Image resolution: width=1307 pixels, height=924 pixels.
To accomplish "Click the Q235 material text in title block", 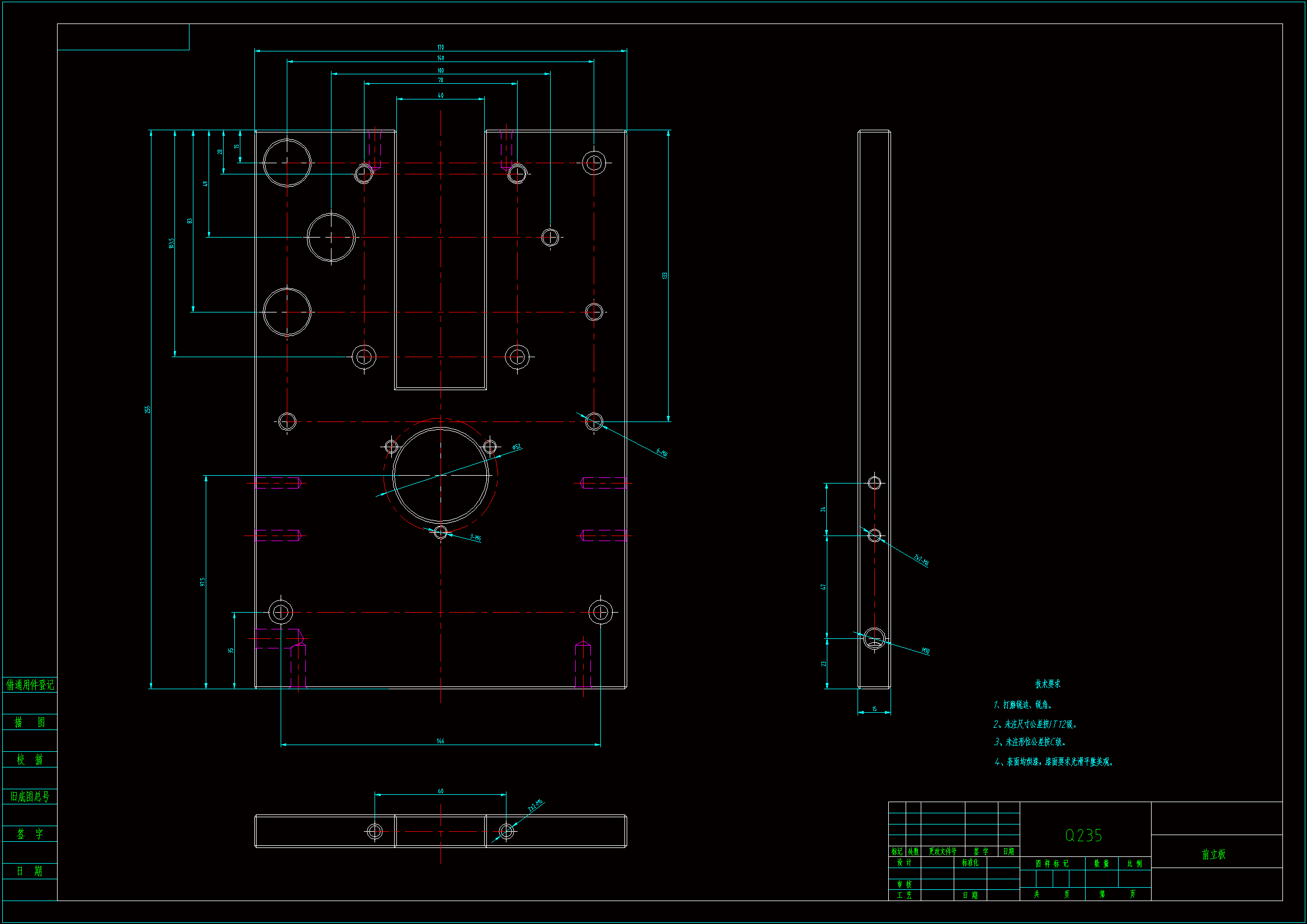I will point(1083,835).
